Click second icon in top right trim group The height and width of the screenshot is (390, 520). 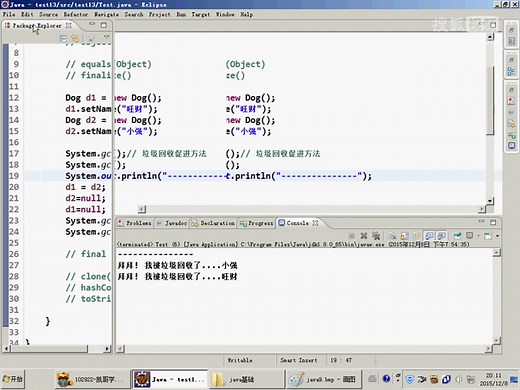click(x=511, y=41)
